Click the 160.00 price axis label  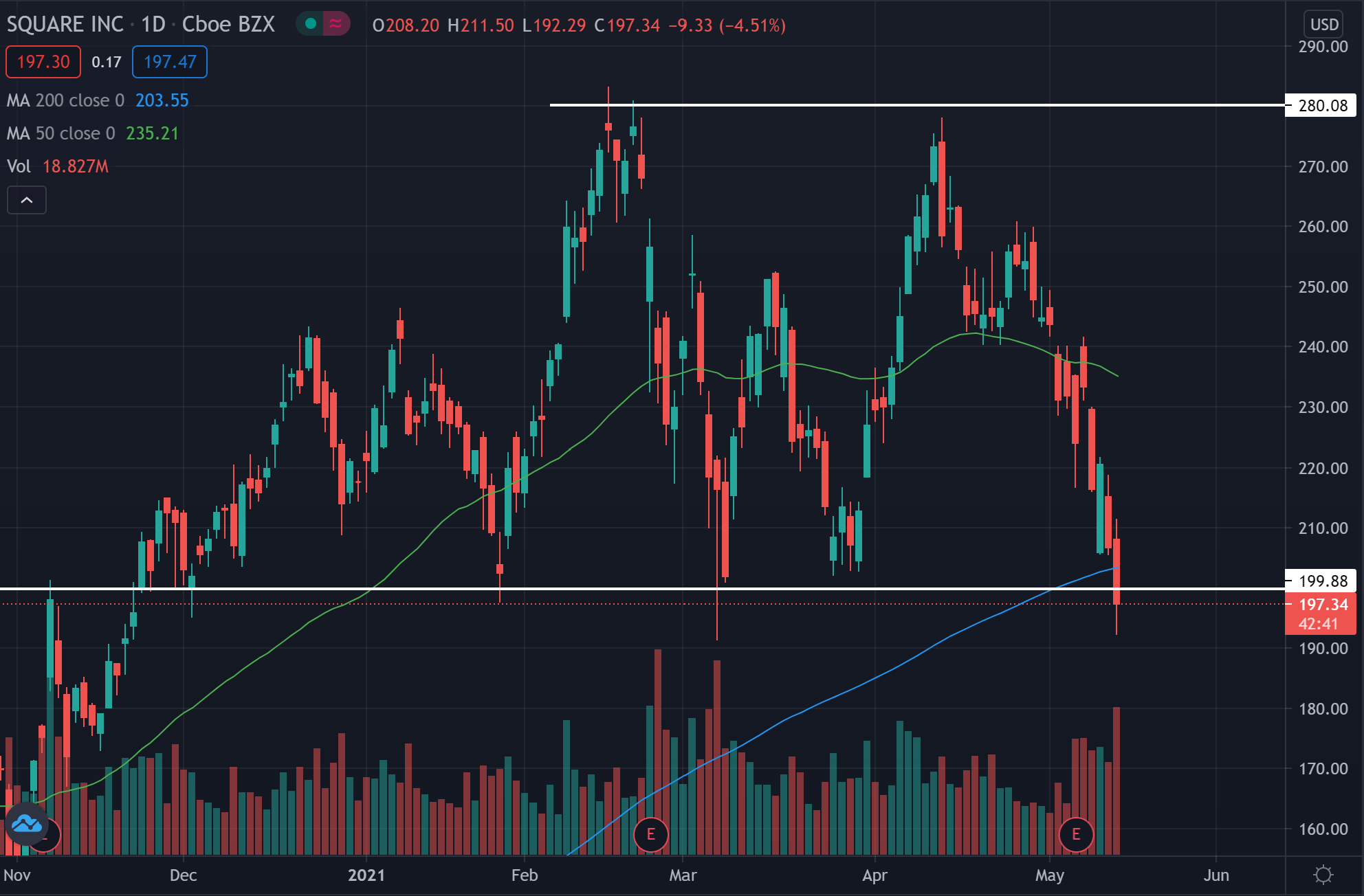pyautogui.click(x=1323, y=829)
